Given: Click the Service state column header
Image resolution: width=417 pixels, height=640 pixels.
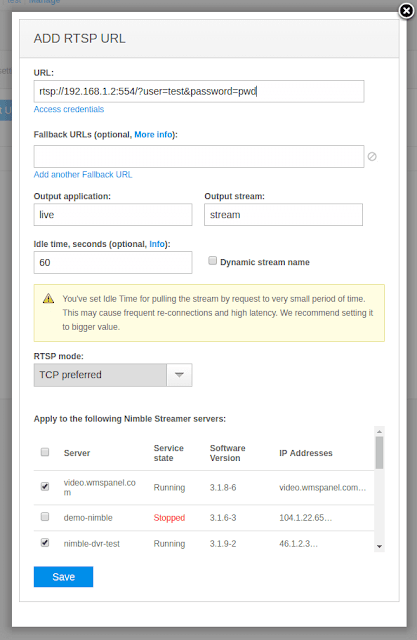Looking at the screenshot, I should pyautogui.click(x=169, y=453).
